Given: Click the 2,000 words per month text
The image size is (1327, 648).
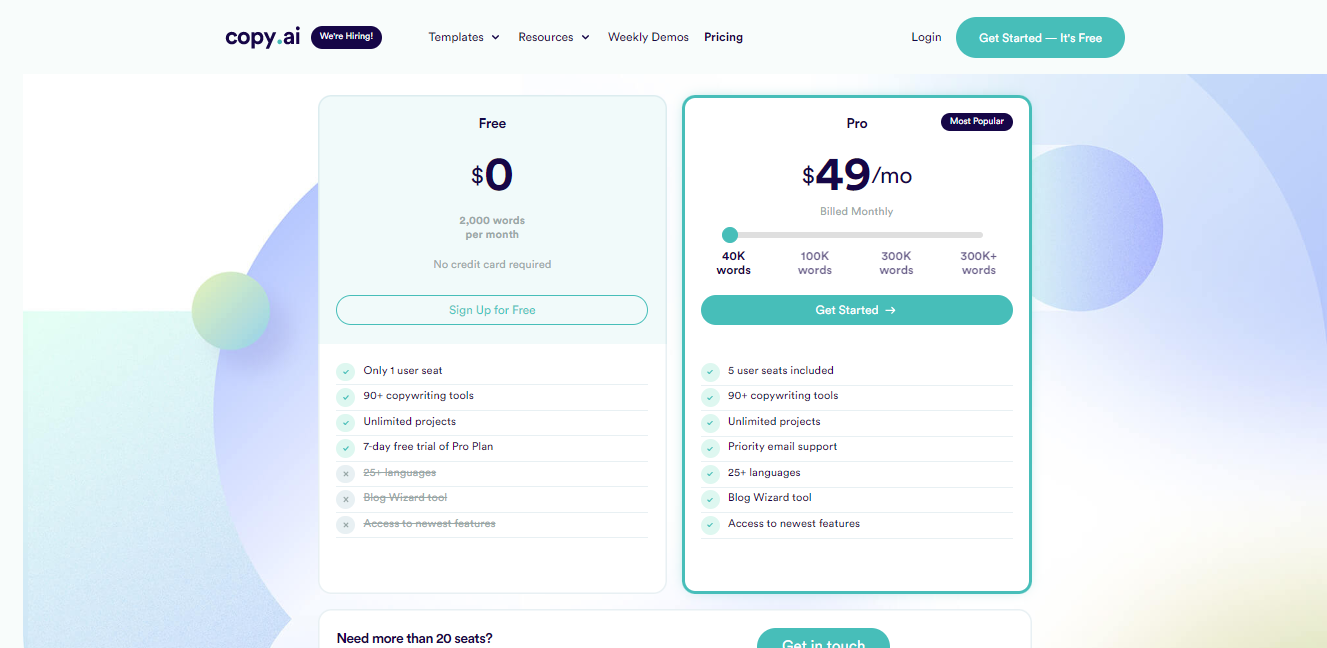Looking at the screenshot, I should tap(492, 227).
